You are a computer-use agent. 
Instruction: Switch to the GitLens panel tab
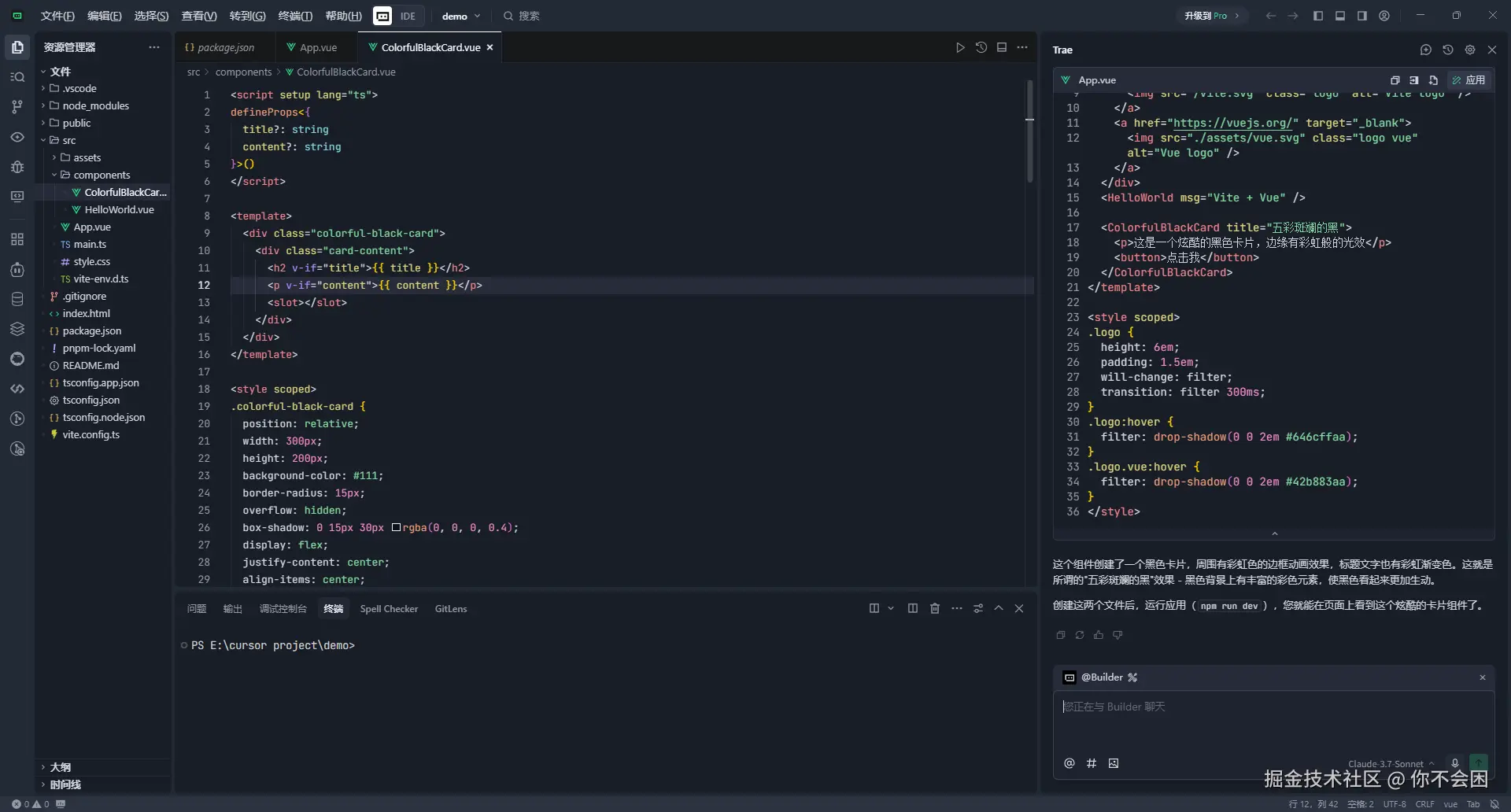[x=451, y=608]
